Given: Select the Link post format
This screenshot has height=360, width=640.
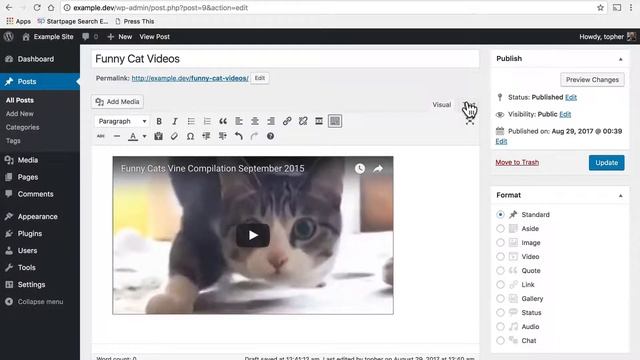Looking at the screenshot, I should (x=500, y=284).
